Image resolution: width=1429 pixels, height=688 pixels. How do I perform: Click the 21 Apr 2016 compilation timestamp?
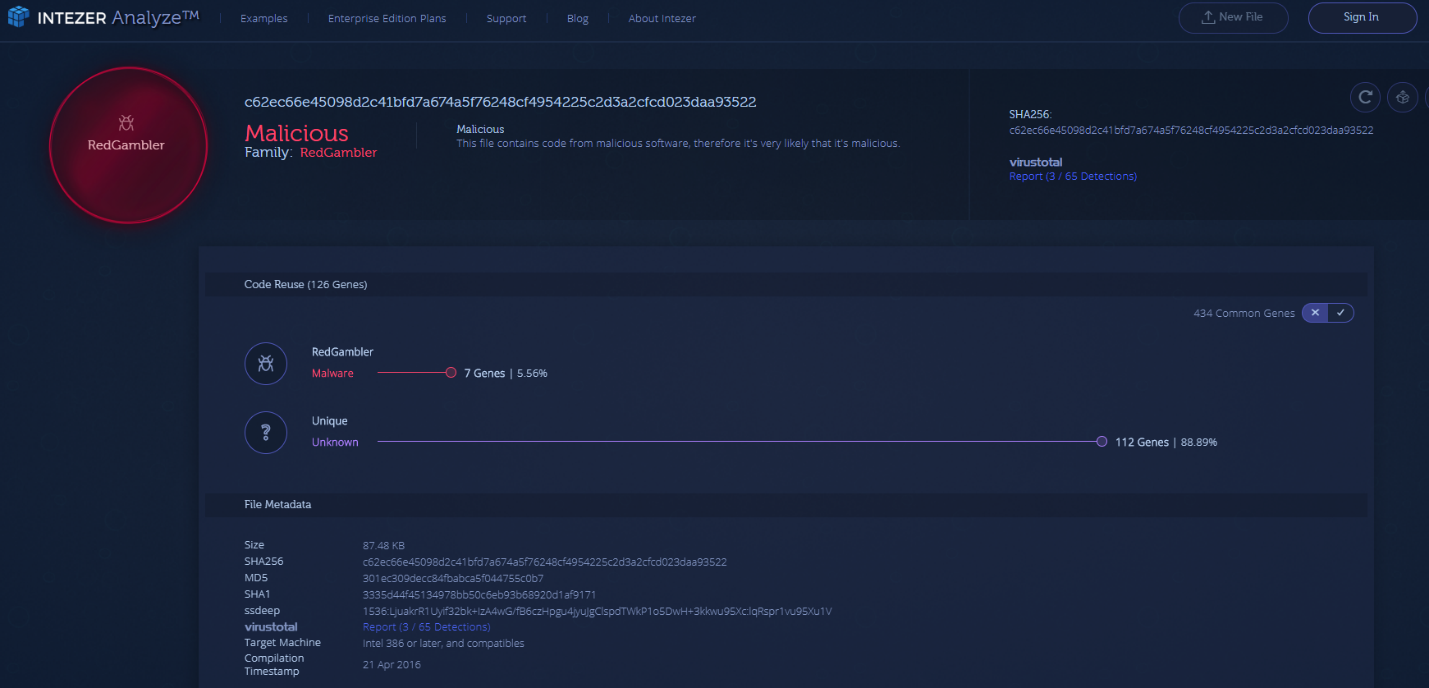[391, 665]
